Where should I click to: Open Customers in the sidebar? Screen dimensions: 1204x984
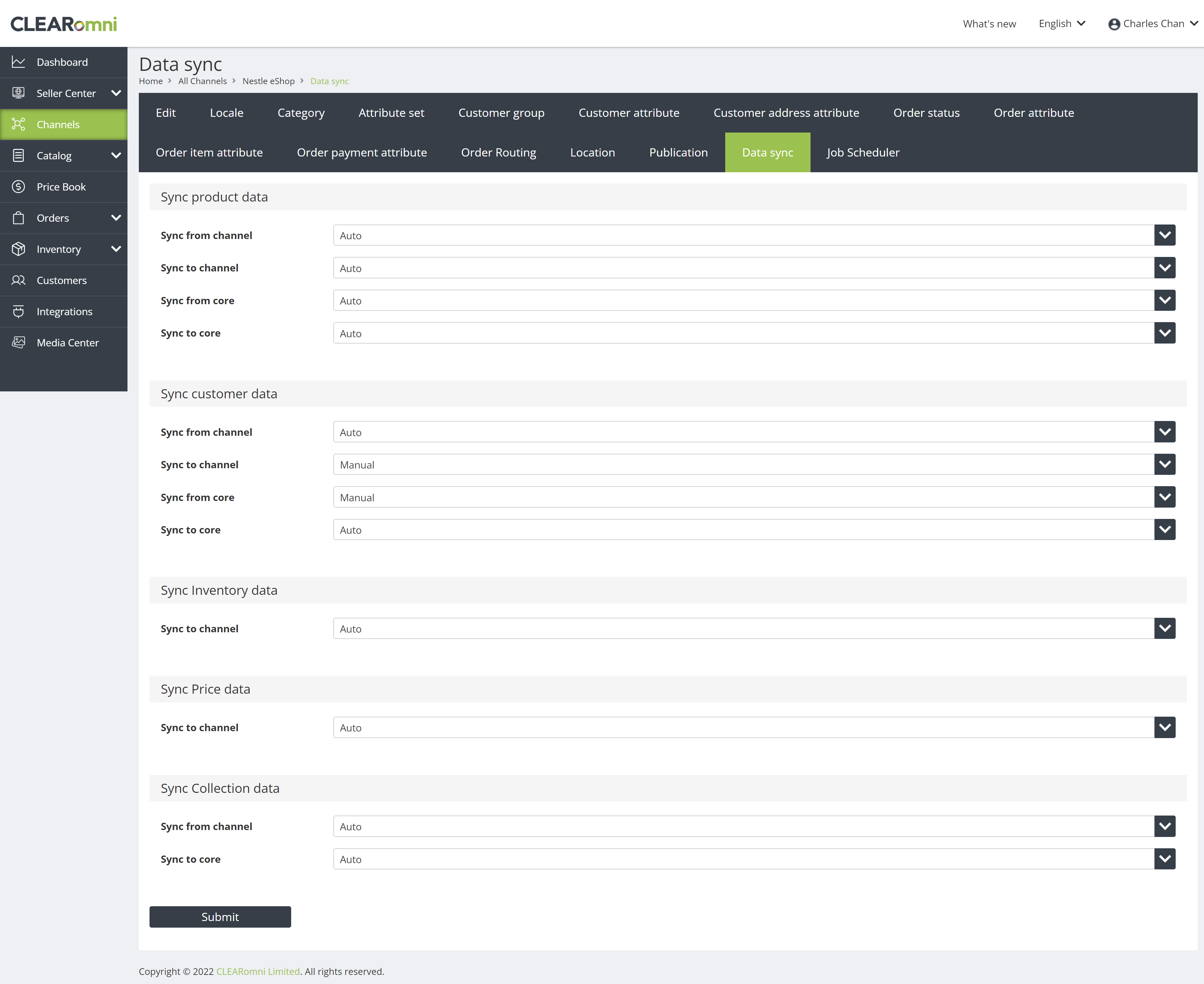[64, 280]
